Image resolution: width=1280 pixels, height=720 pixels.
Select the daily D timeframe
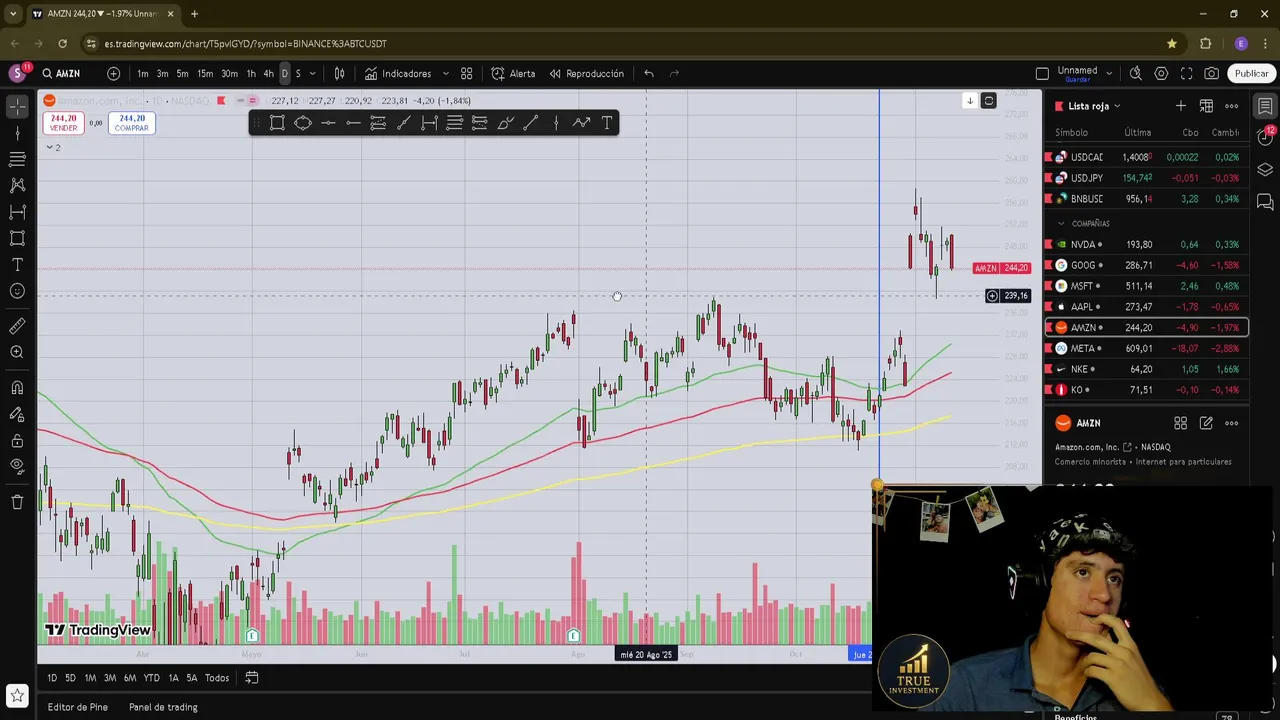tap(284, 73)
